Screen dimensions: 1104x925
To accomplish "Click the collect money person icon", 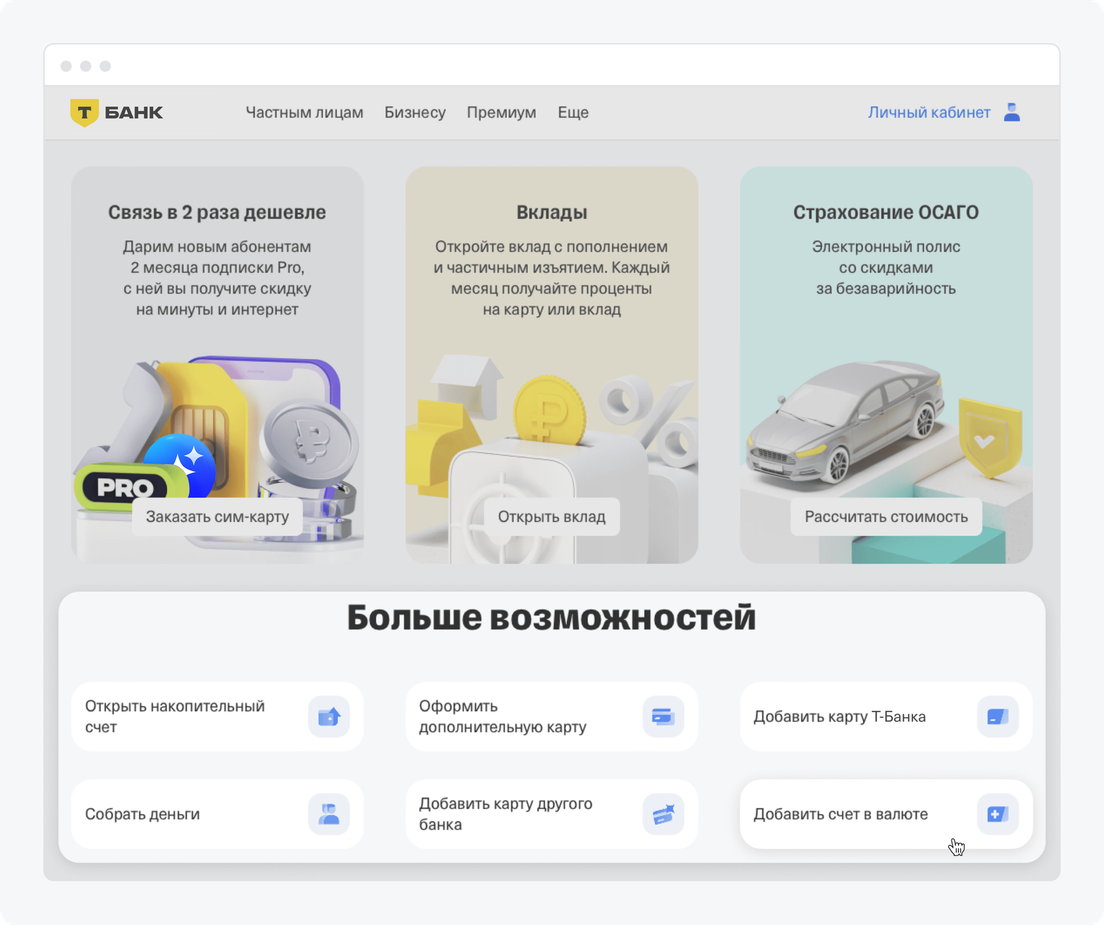I will pyautogui.click(x=329, y=814).
